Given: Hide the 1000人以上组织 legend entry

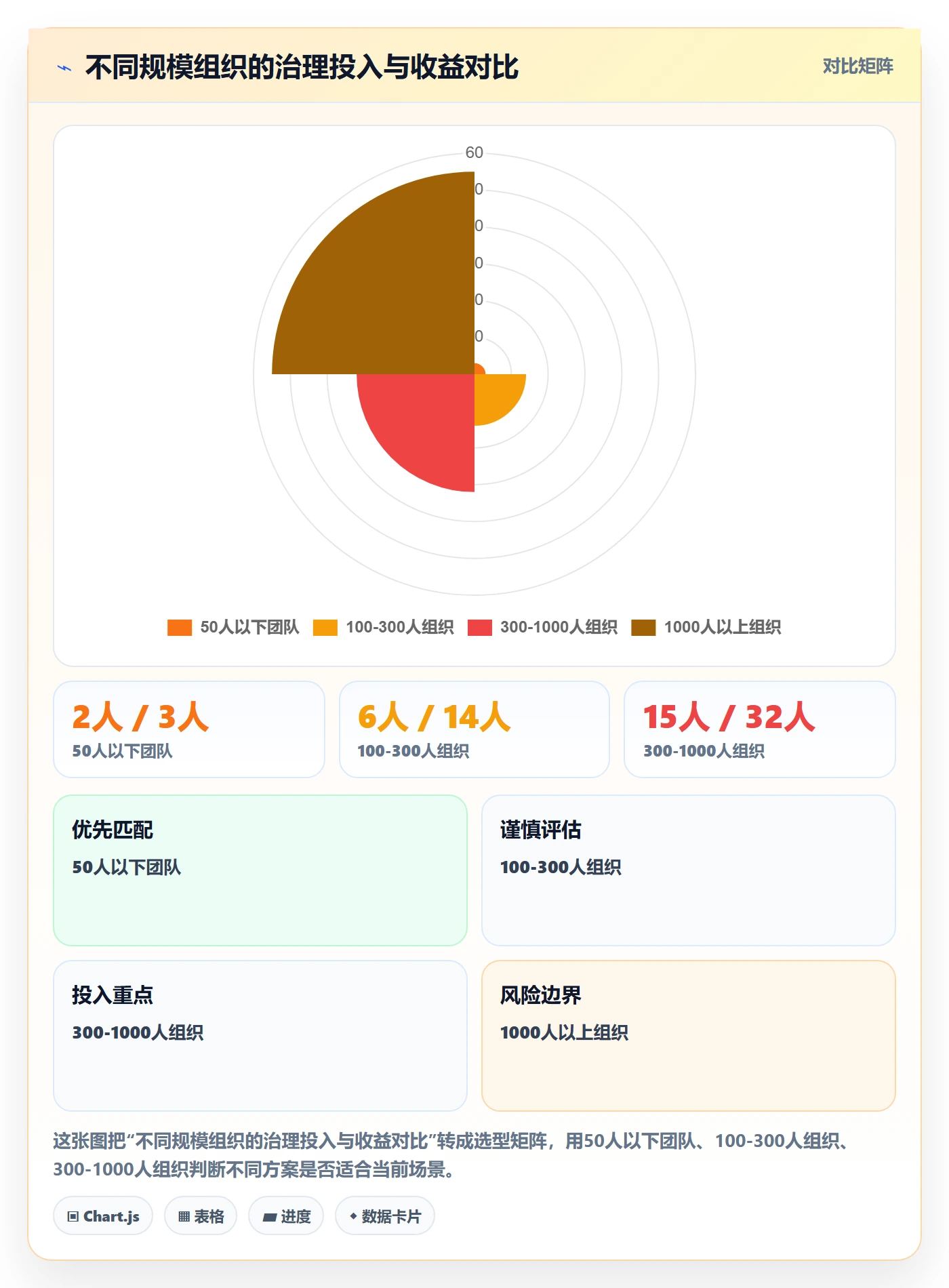Looking at the screenshot, I should [x=706, y=628].
